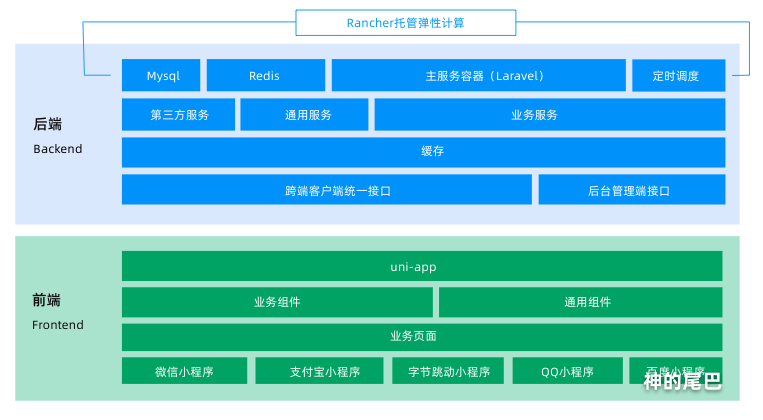Image resolution: width=763 pixels, height=420 pixels.
Task: Select the Mysql block
Action: point(161,75)
